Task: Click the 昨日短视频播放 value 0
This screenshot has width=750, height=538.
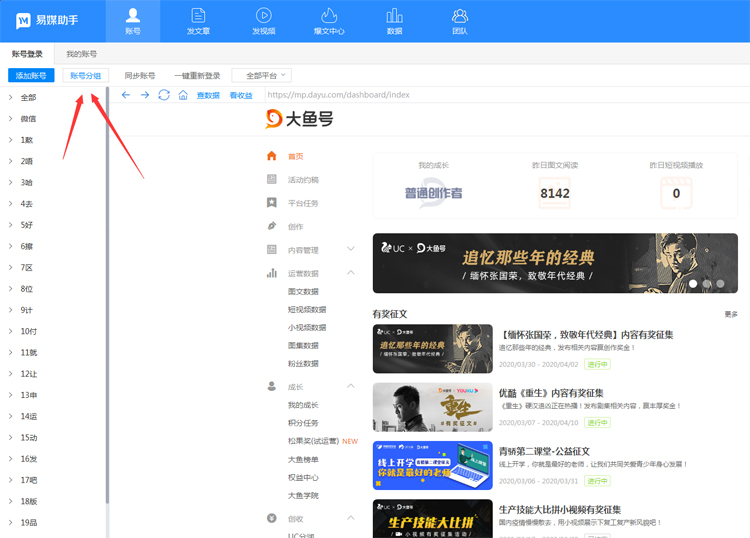Action: click(x=676, y=193)
